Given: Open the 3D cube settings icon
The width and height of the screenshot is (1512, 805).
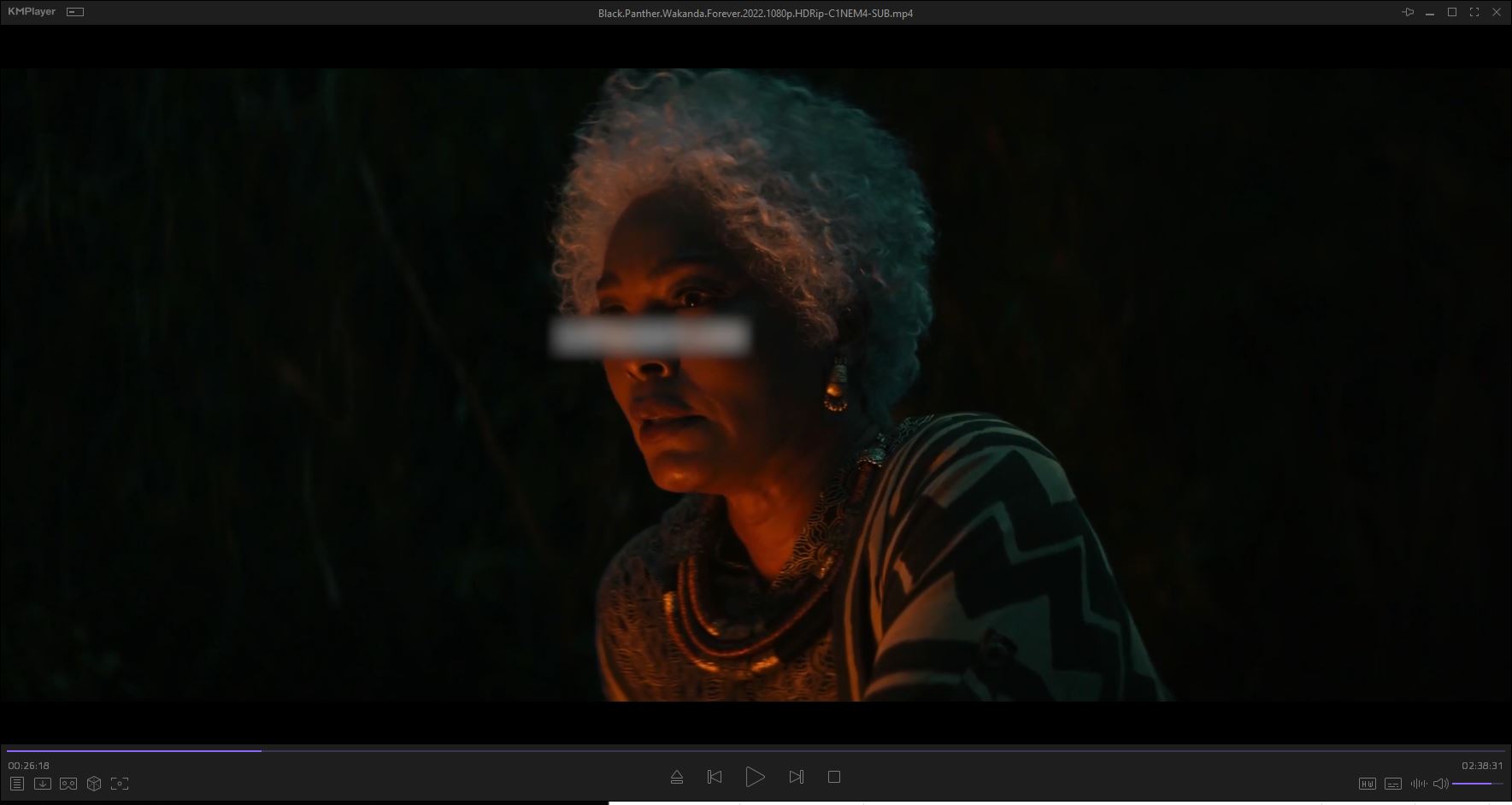Looking at the screenshot, I should (x=94, y=784).
